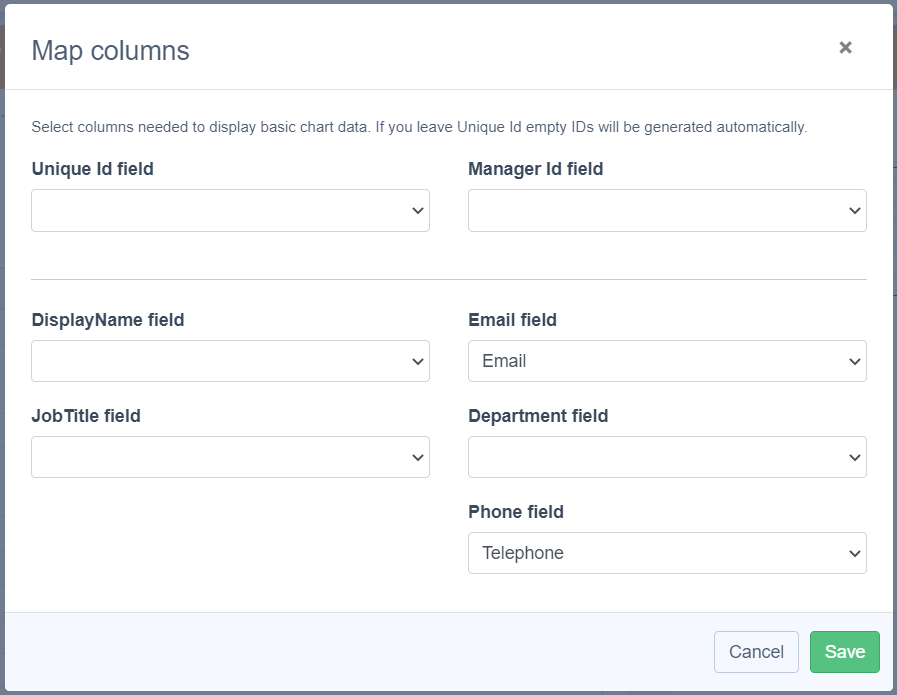Click the Save button
Viewport: 897px width, 695px height.
[x=845, y=651]
